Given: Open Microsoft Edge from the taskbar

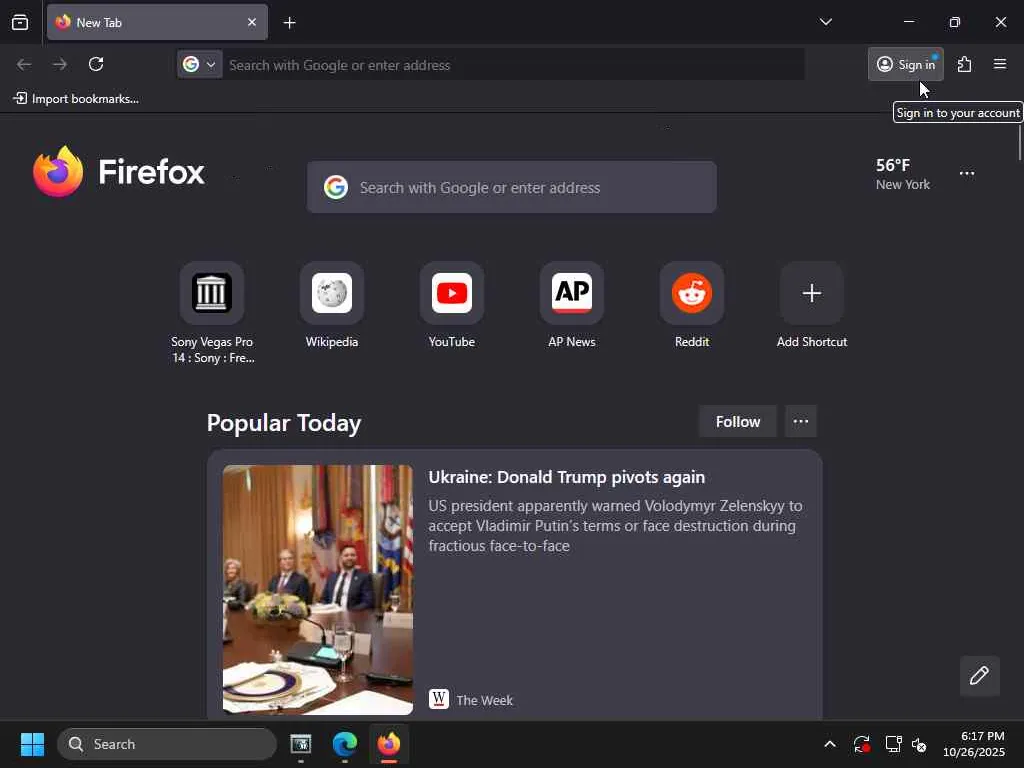Looking at the screenshot, I should pyautogui.click(x=345, y=744).
